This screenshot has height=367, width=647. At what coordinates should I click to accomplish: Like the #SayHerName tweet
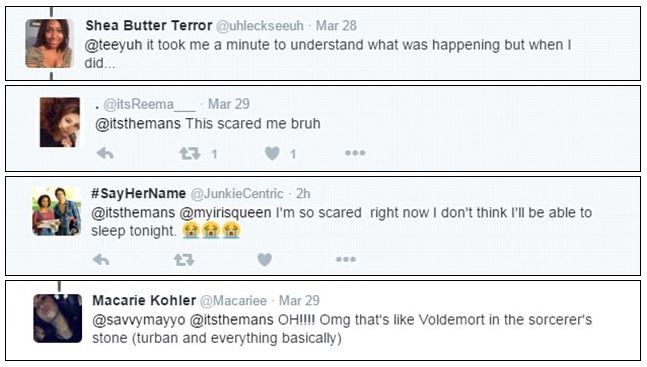[264, 260]
